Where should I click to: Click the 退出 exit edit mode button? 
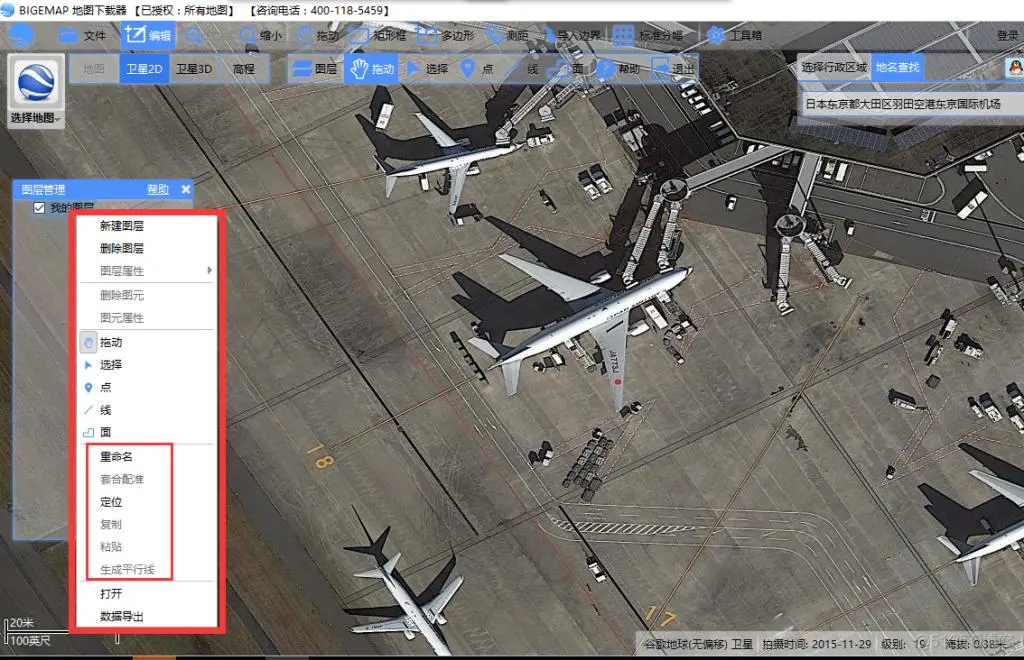(x=673, y=69)
